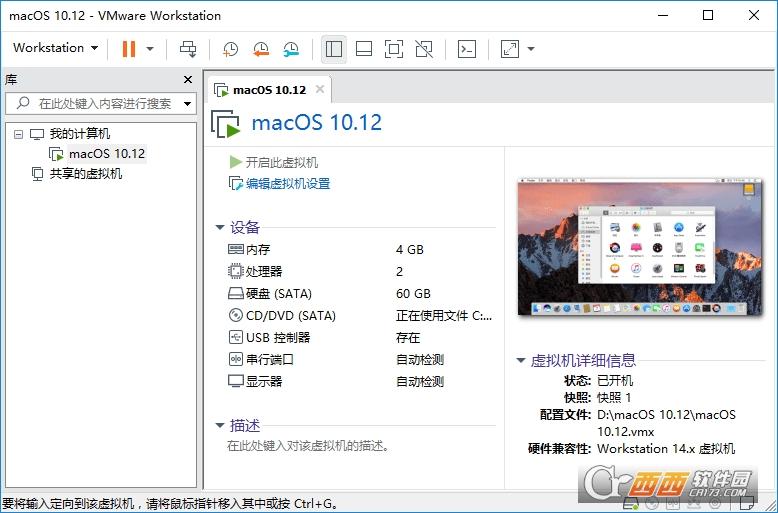Image resolution: width=778 pixels, height=513 pixels.
Task: Click the 快照 1 snapshot value
Action: click(x=614, y=397)
